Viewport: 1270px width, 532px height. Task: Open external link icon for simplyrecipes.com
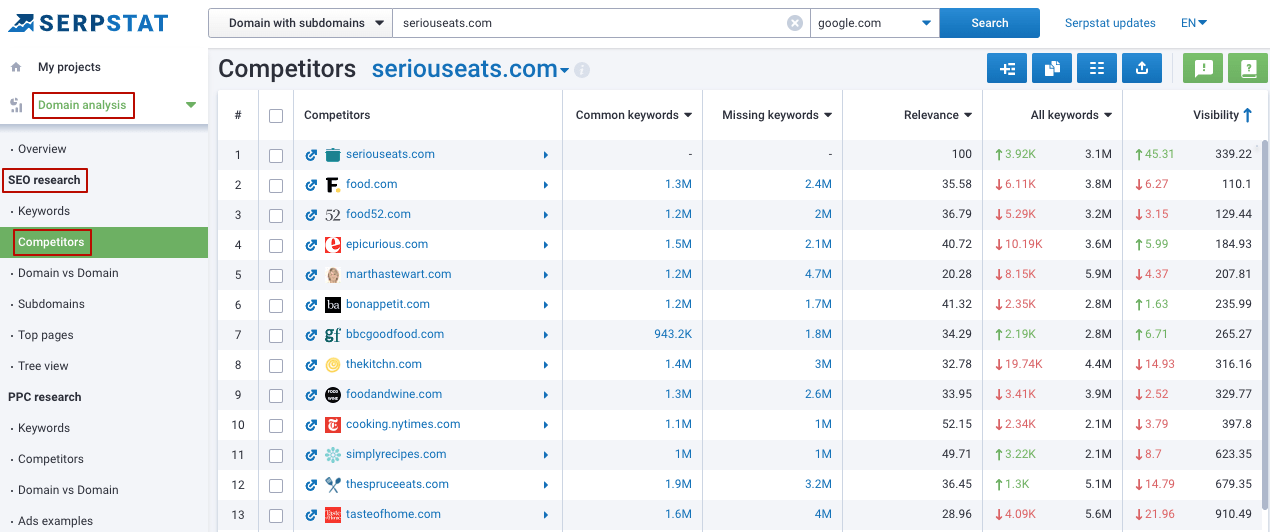pos(311,455)
